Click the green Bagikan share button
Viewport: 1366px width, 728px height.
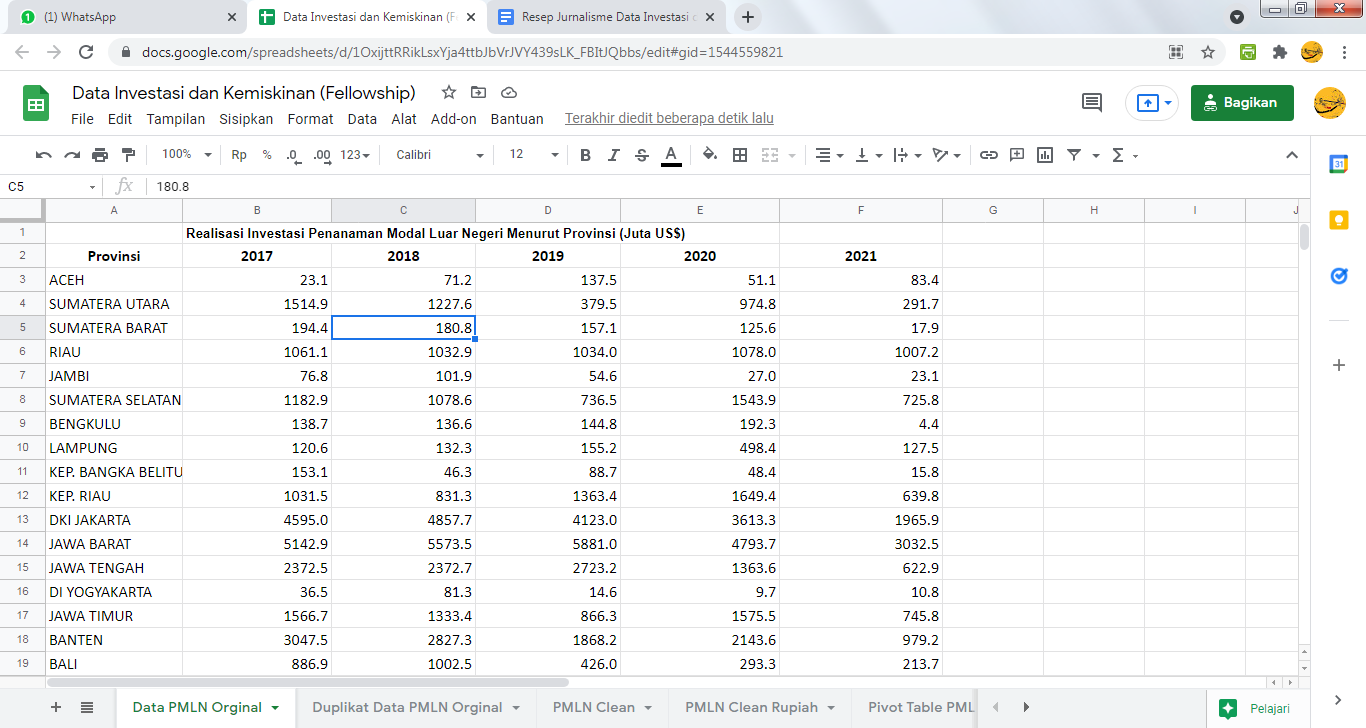1241,102
